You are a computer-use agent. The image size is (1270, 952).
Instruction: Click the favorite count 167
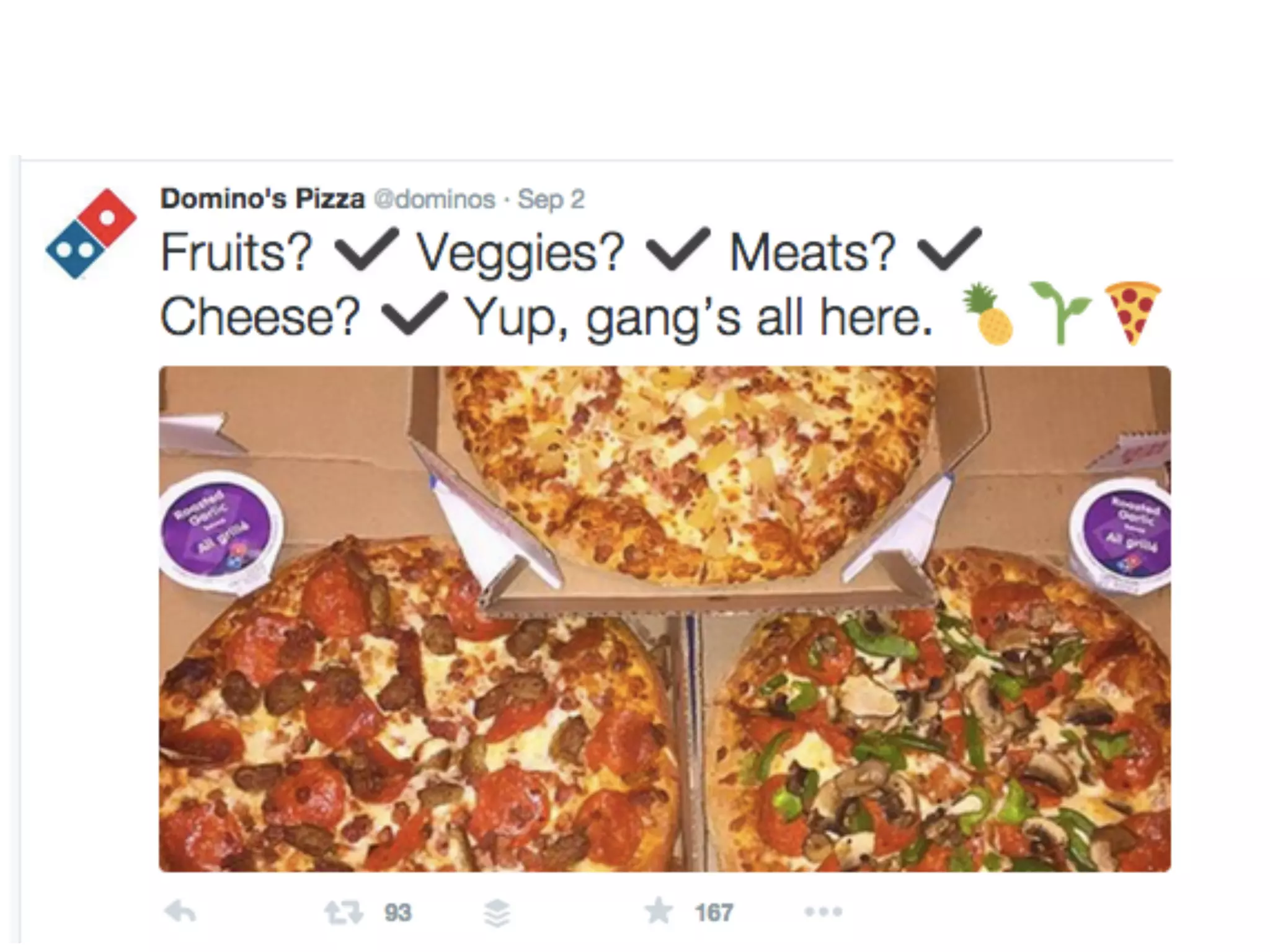point(714,912)
